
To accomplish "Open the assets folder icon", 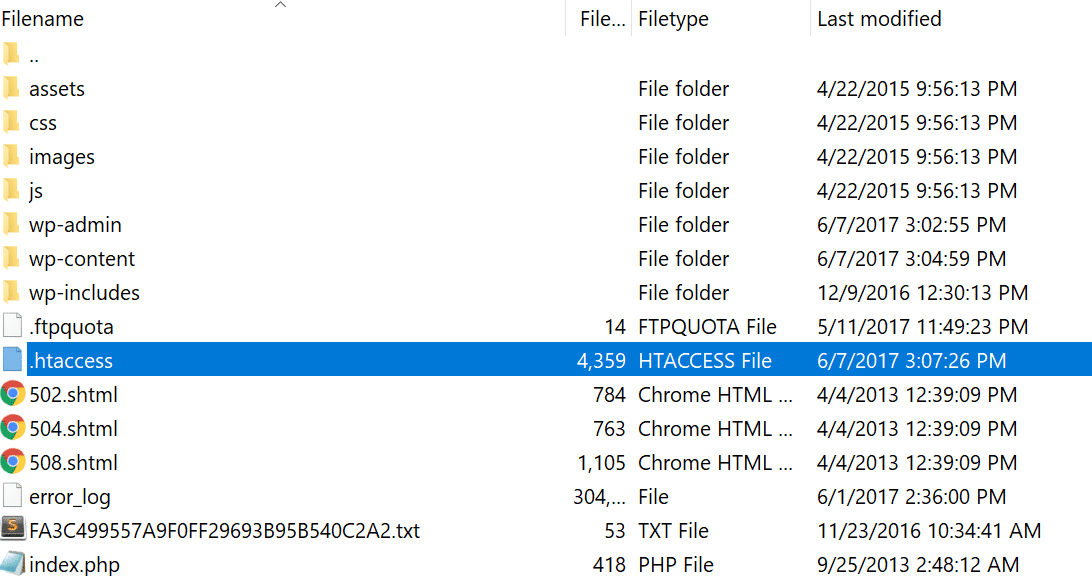I will point(14,88).
